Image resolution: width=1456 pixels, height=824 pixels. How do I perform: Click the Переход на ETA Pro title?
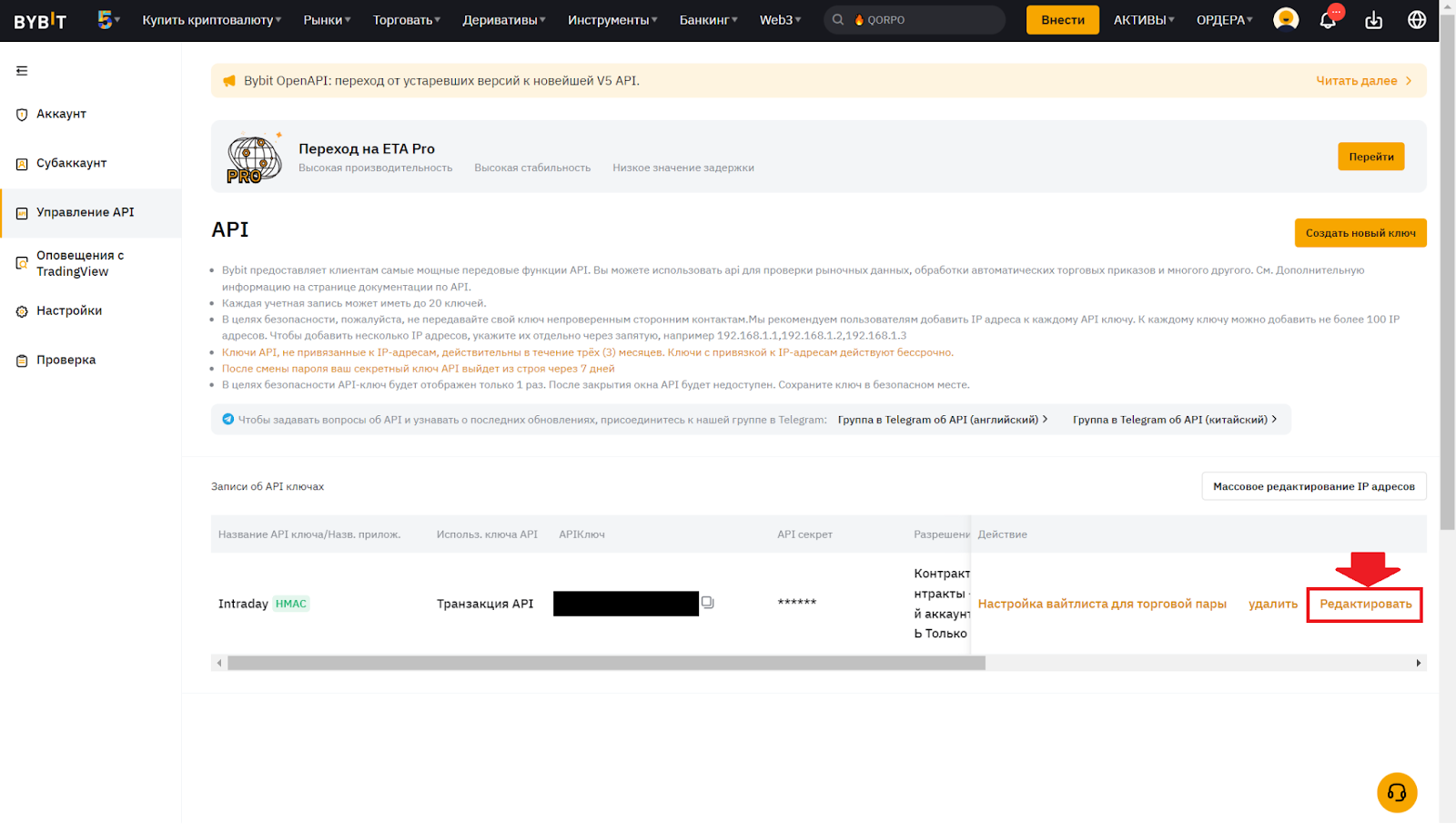click(x=367, y=148)
